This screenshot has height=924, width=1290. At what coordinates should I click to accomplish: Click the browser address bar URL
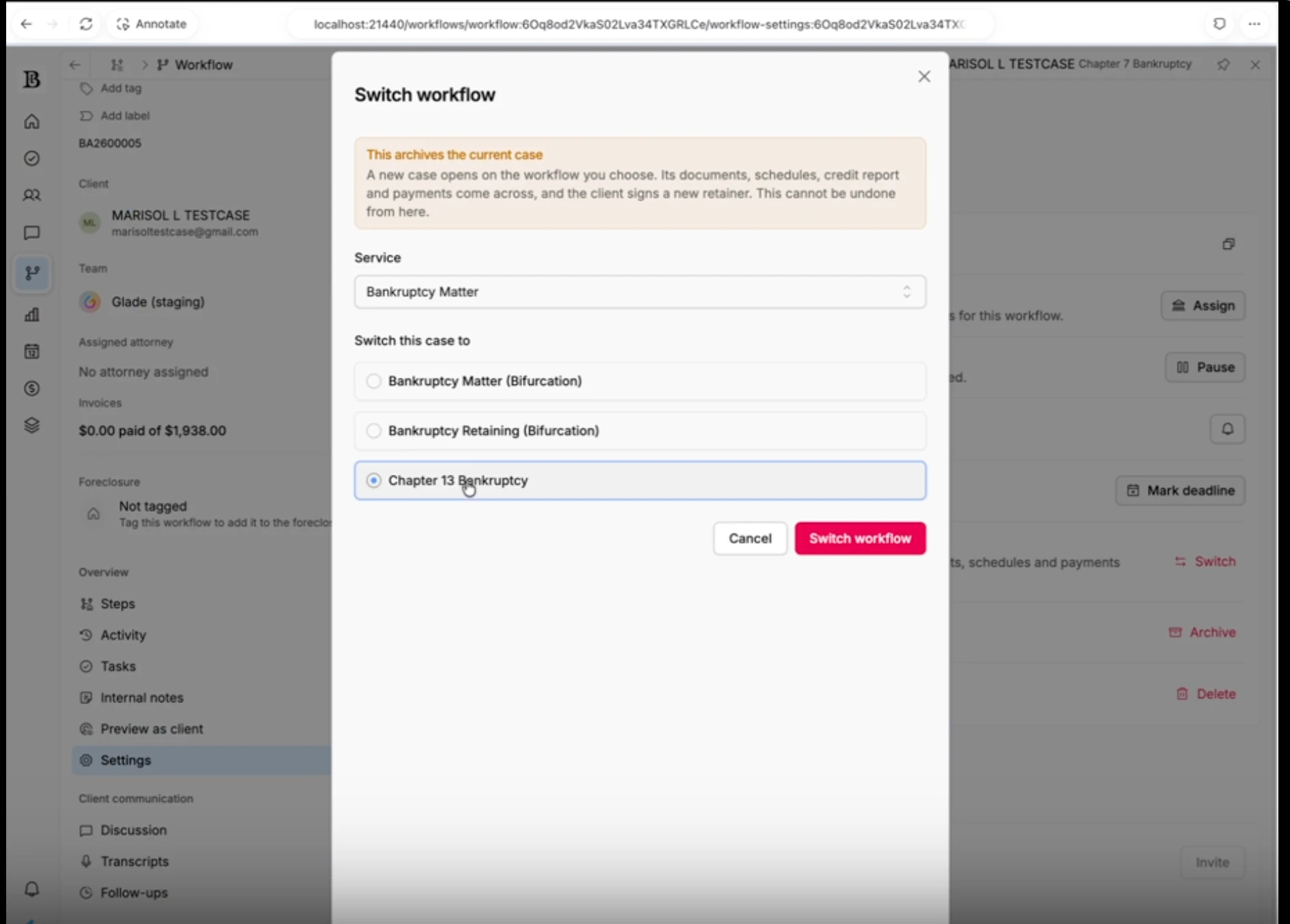point(640,24)
